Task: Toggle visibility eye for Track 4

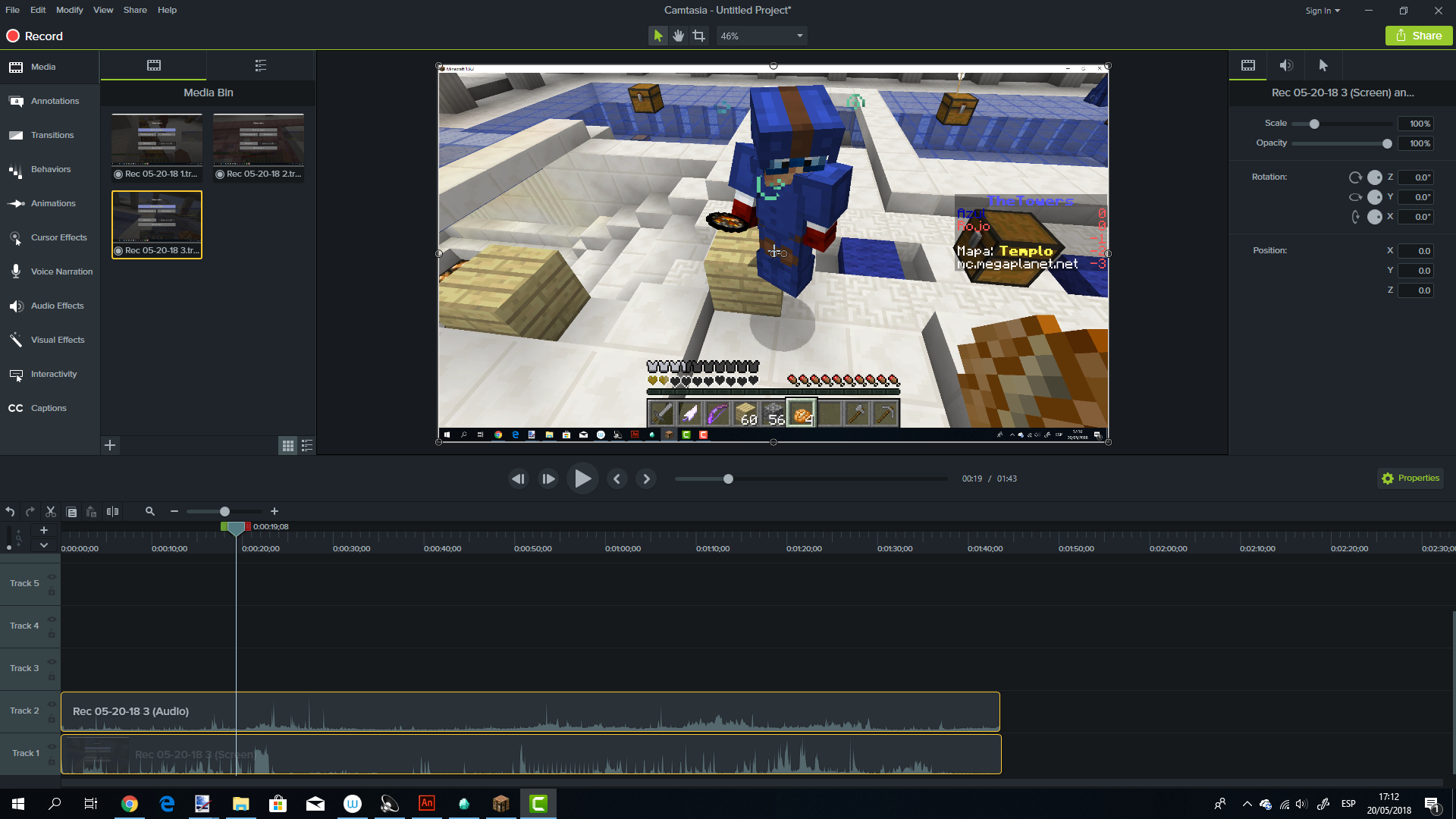Action: pyautogui.click(x=52, y=620)
